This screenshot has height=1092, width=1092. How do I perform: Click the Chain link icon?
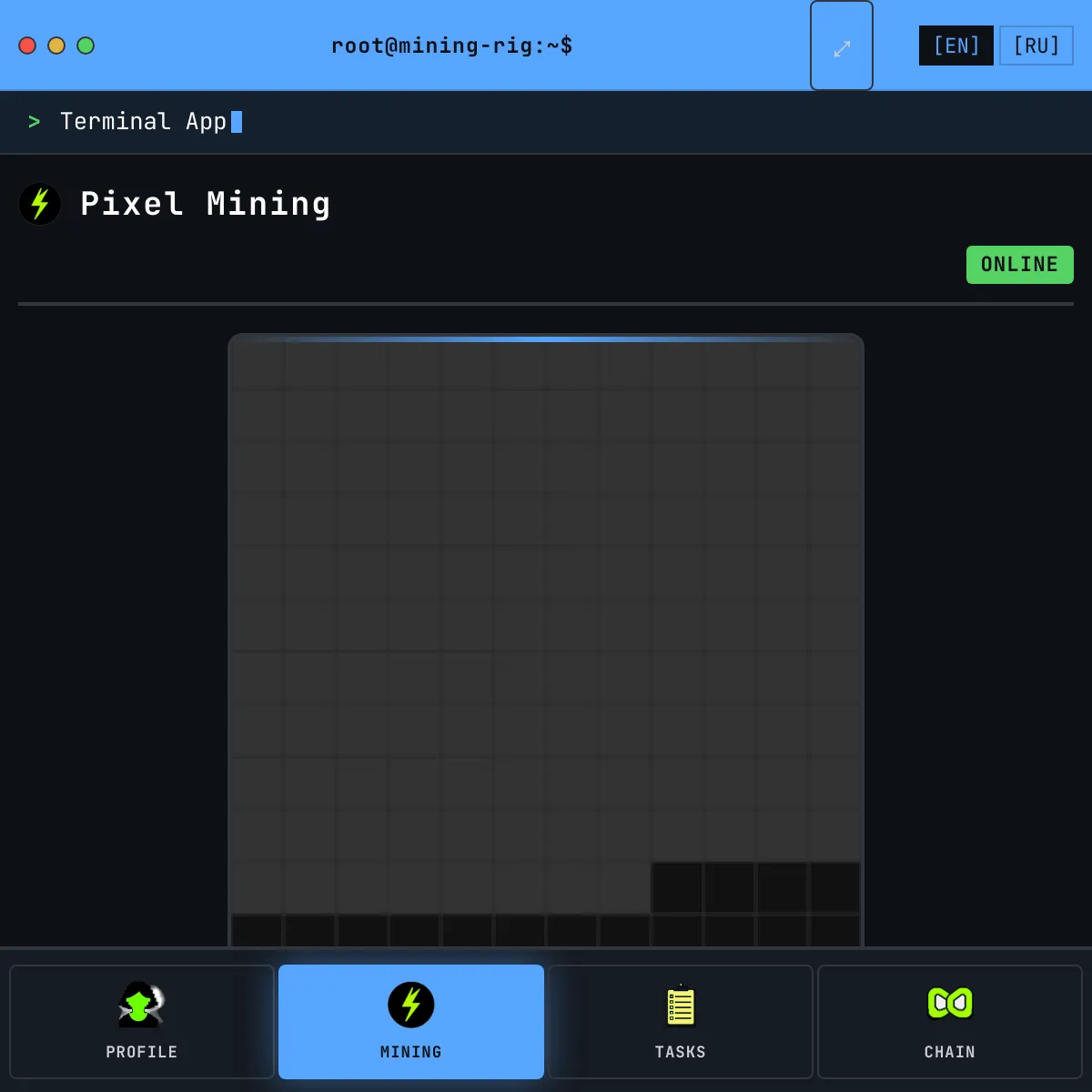click(x=949, y=1003)
